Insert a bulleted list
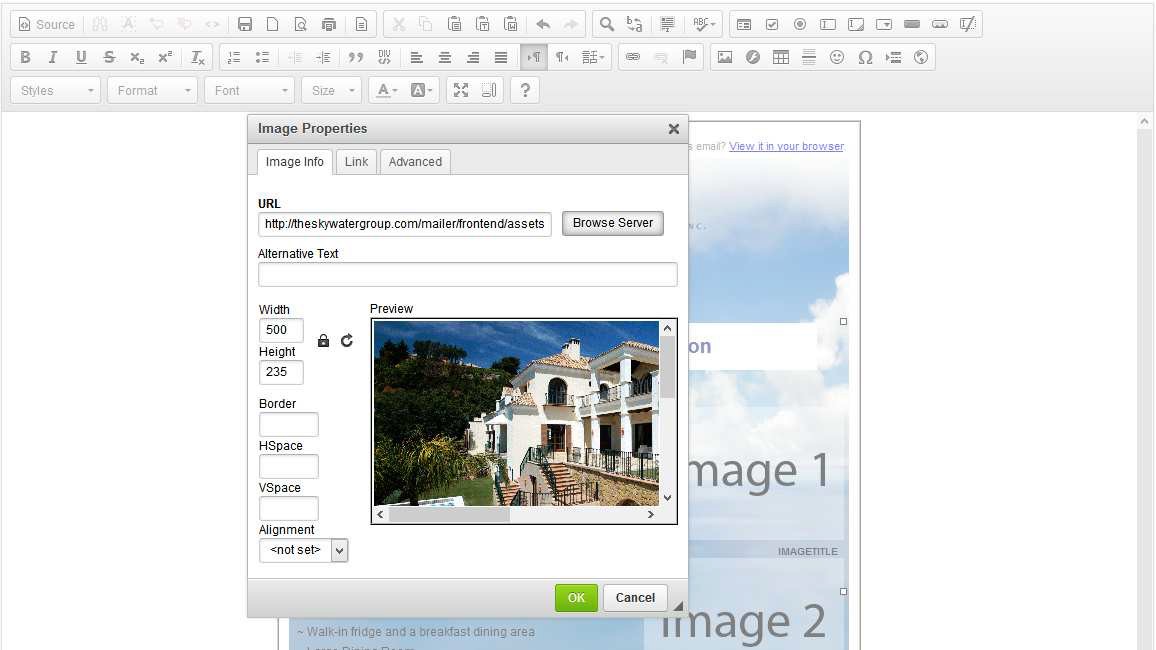Screen dimensions: 1156x650 pos(262,57)
